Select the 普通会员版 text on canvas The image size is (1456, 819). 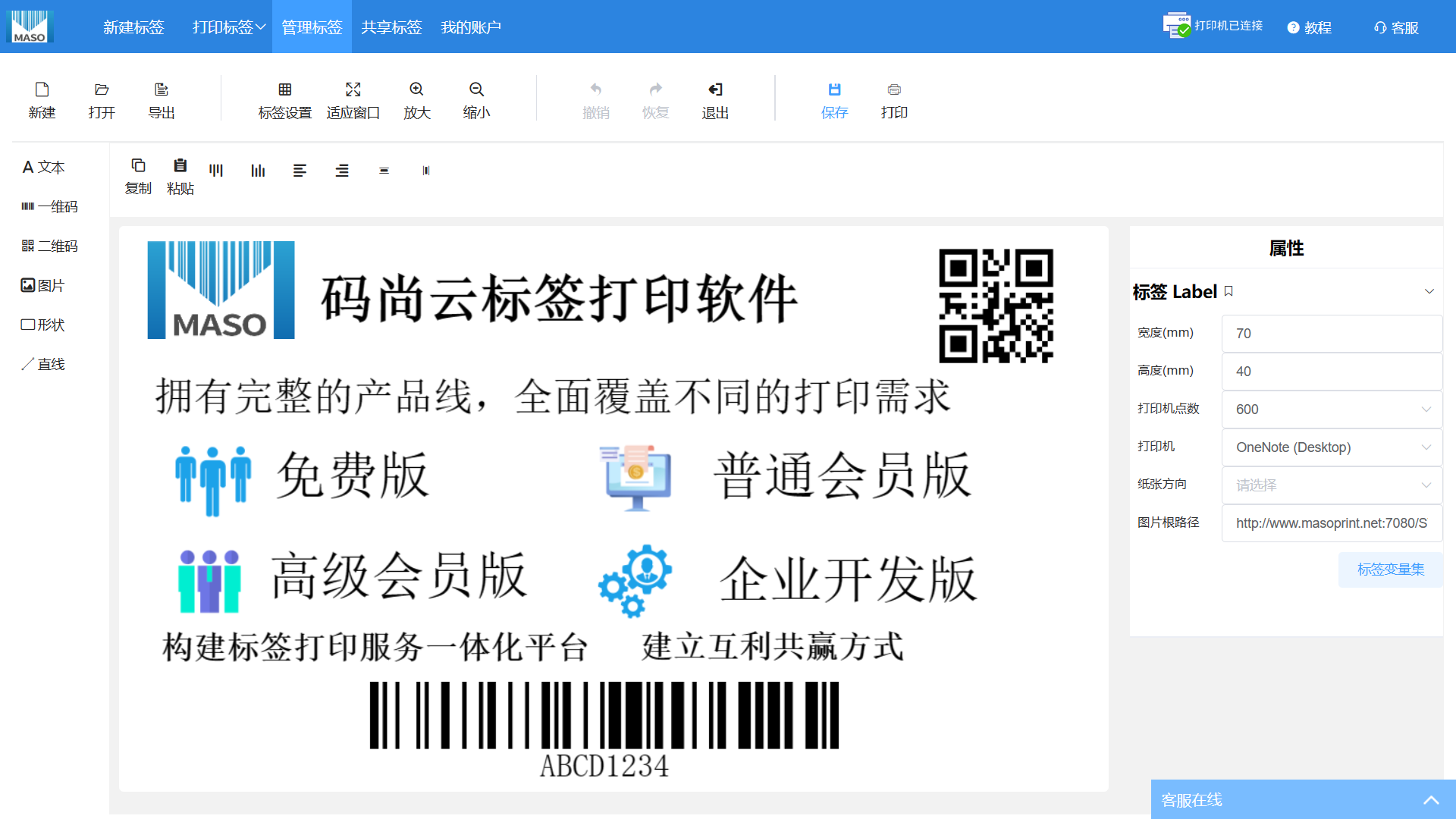(x=843, y=475)
